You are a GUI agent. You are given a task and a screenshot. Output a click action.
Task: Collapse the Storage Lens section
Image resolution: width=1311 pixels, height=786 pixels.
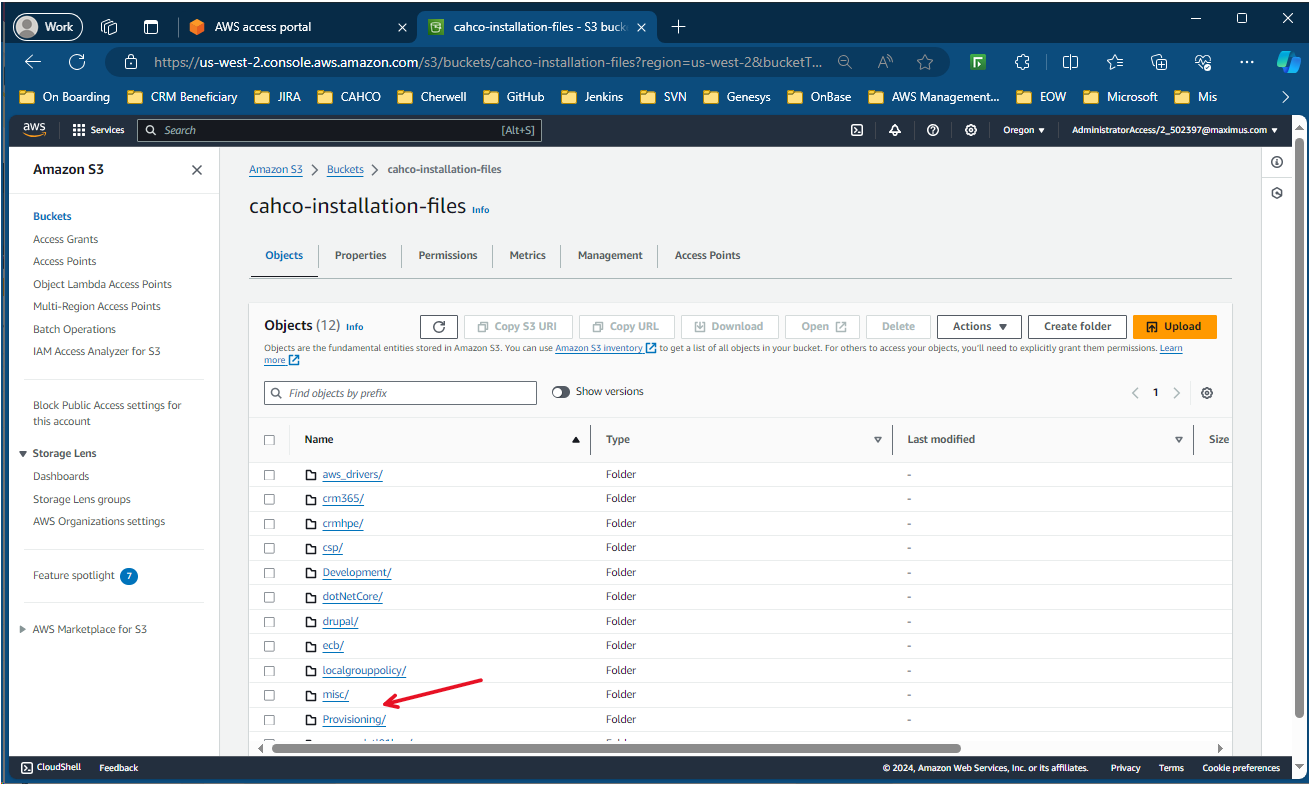pyautogui.click(x=23, y=454)
